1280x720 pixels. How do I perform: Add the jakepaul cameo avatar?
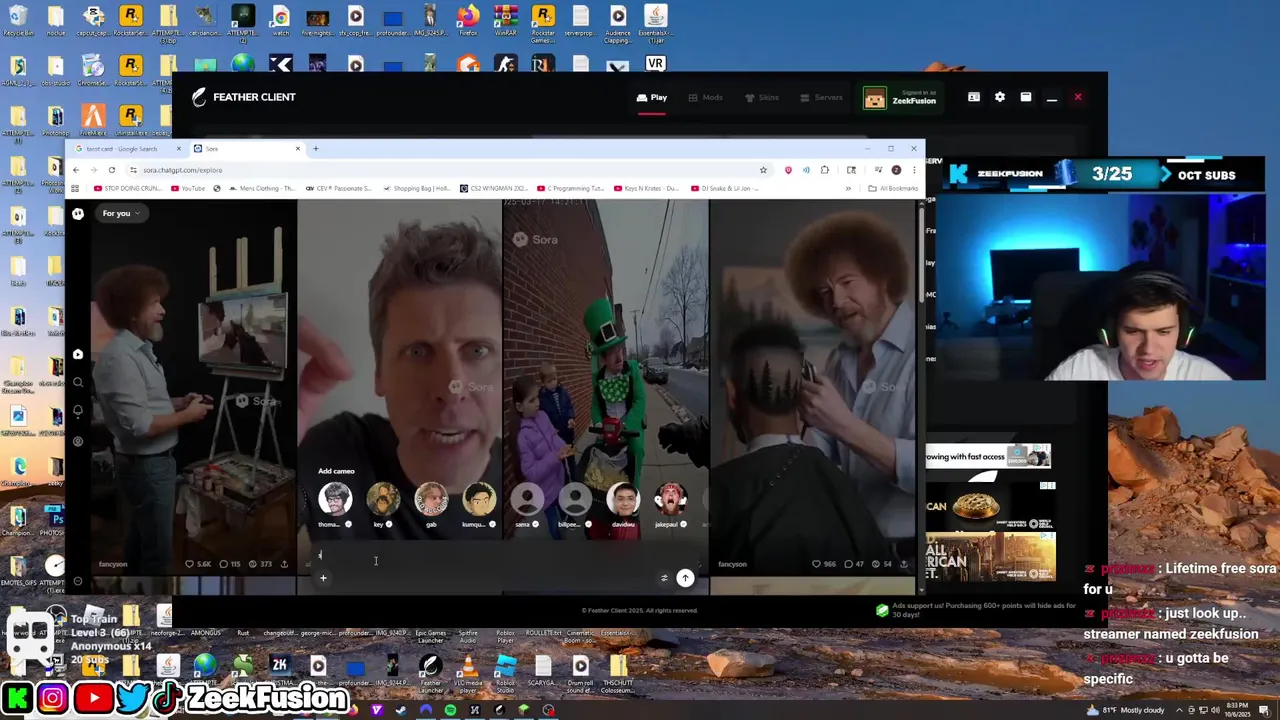[x=671, y=498]
